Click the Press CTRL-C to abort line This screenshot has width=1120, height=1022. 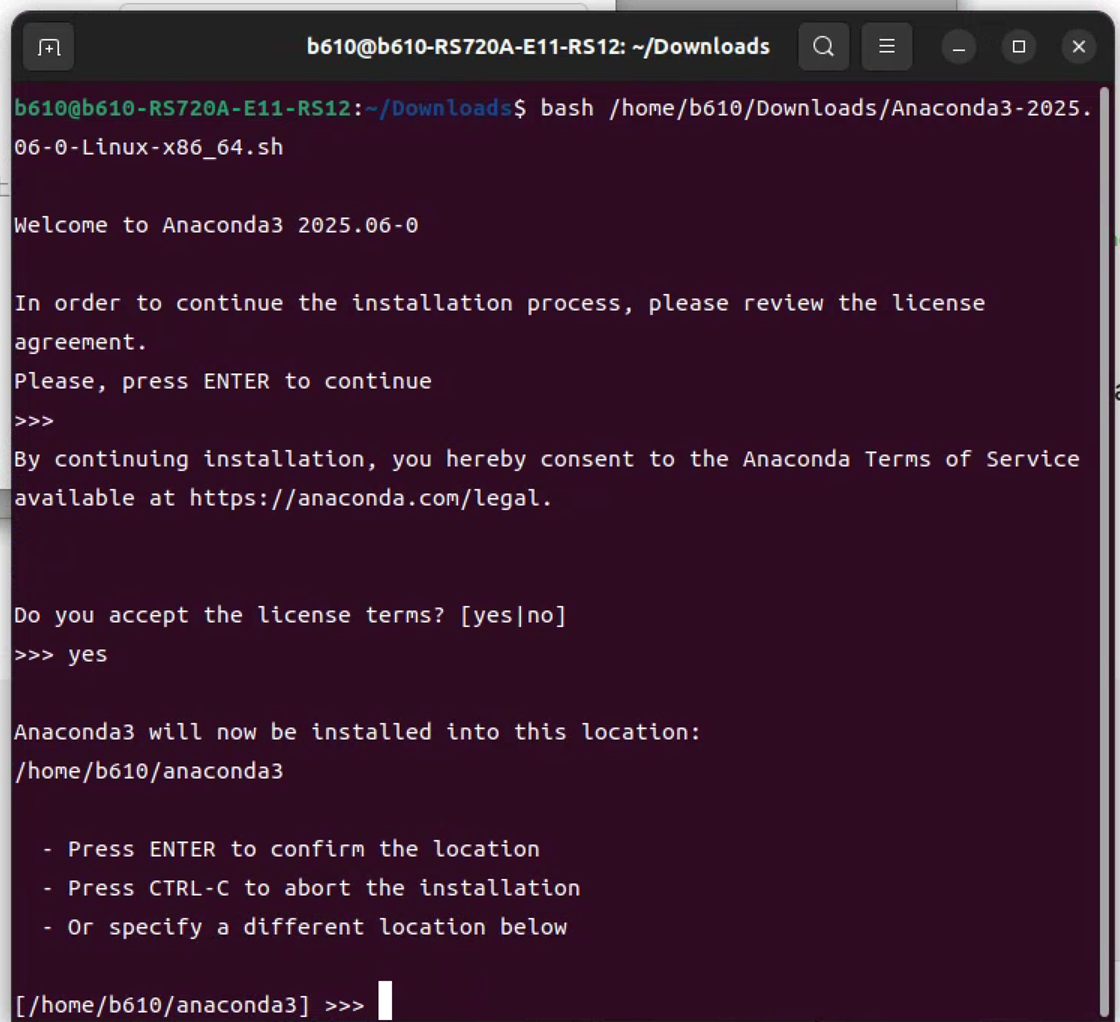311,888
